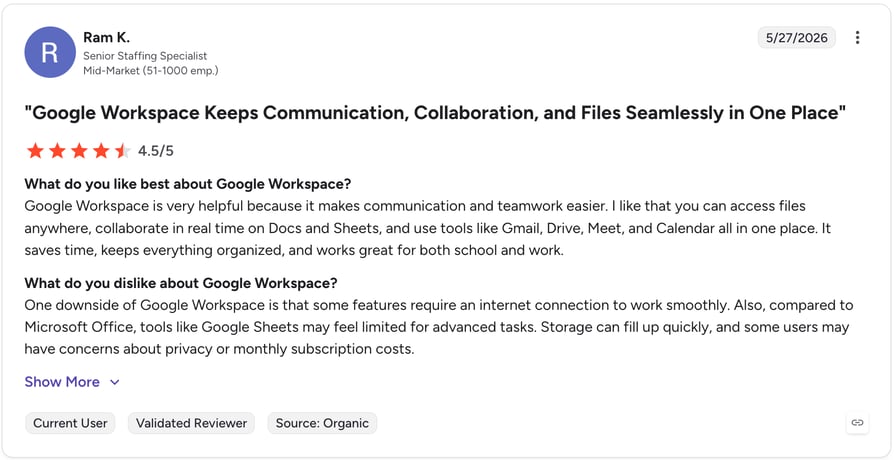Select the Validated Reviewer tag

(x=191, y=423)
